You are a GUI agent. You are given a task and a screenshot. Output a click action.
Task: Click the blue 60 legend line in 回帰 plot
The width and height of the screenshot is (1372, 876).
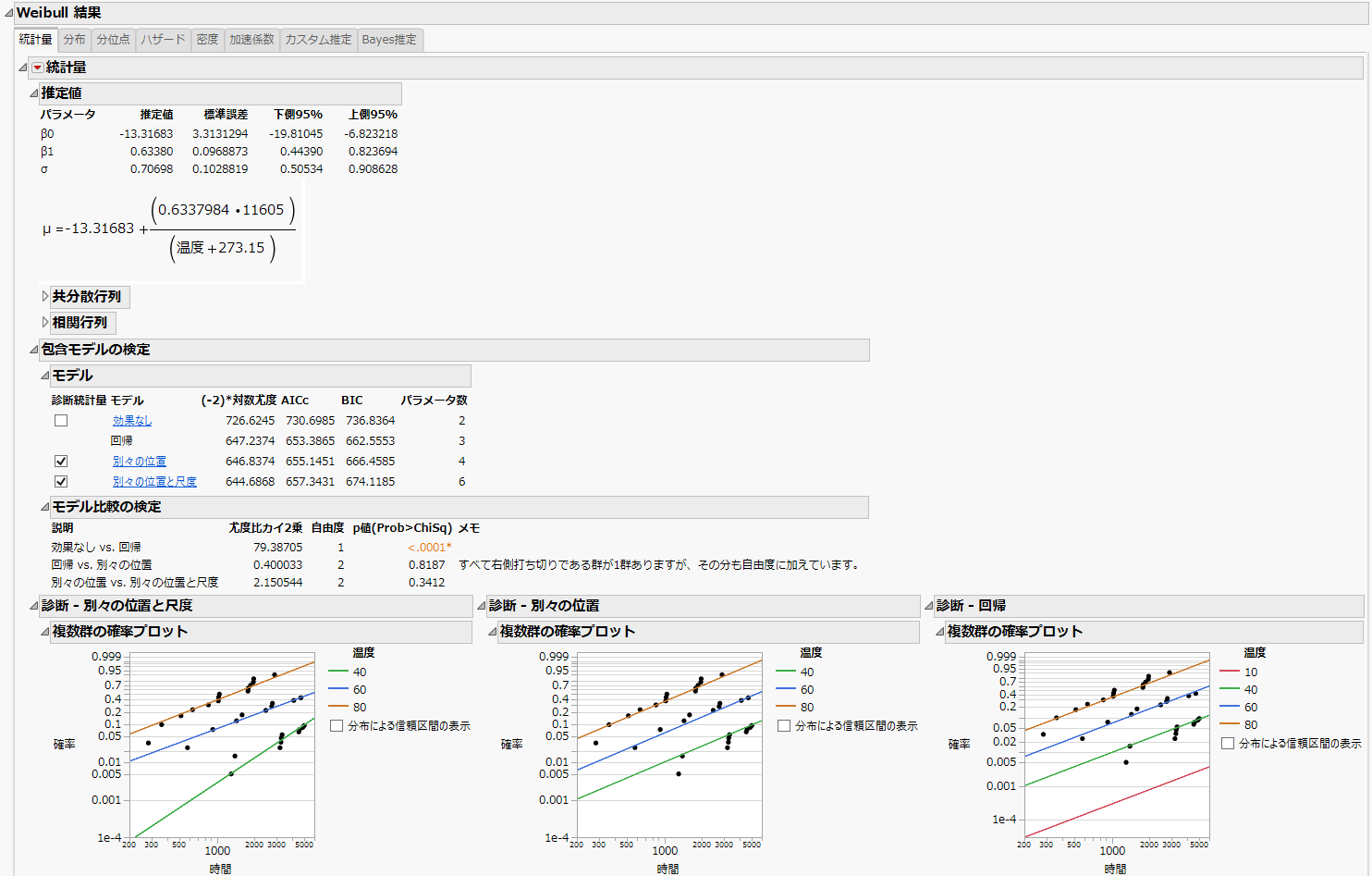coord(1230,708)
